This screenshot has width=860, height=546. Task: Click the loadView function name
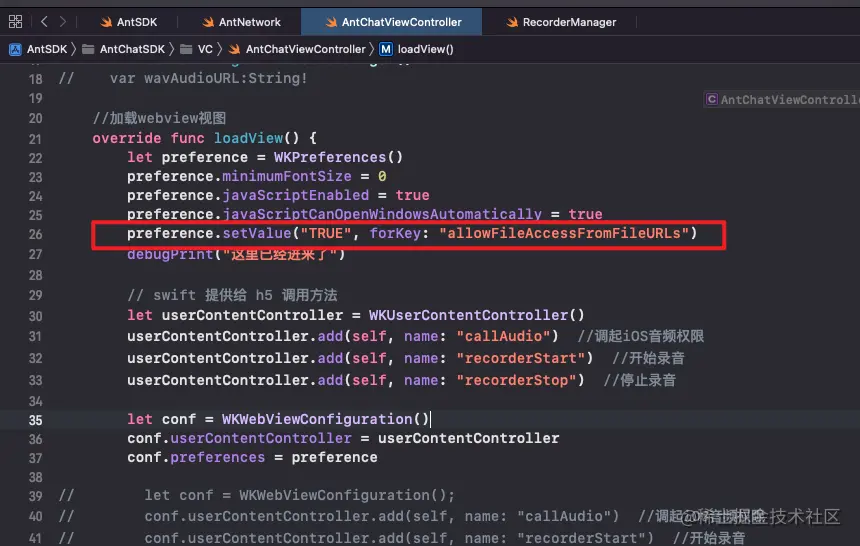(x=248, y=138)
